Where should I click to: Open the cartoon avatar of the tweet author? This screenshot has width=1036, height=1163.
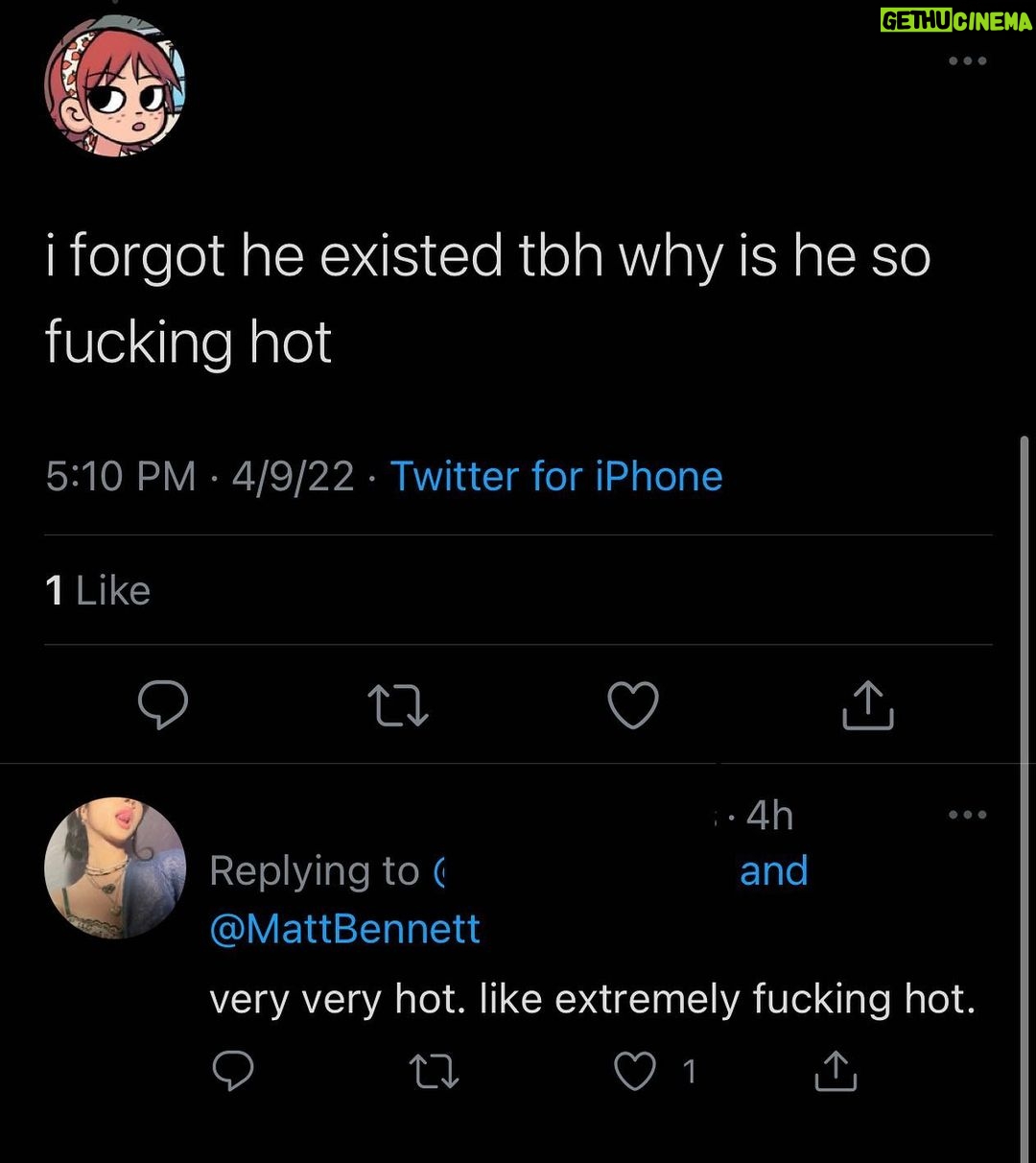pos(114,85)
